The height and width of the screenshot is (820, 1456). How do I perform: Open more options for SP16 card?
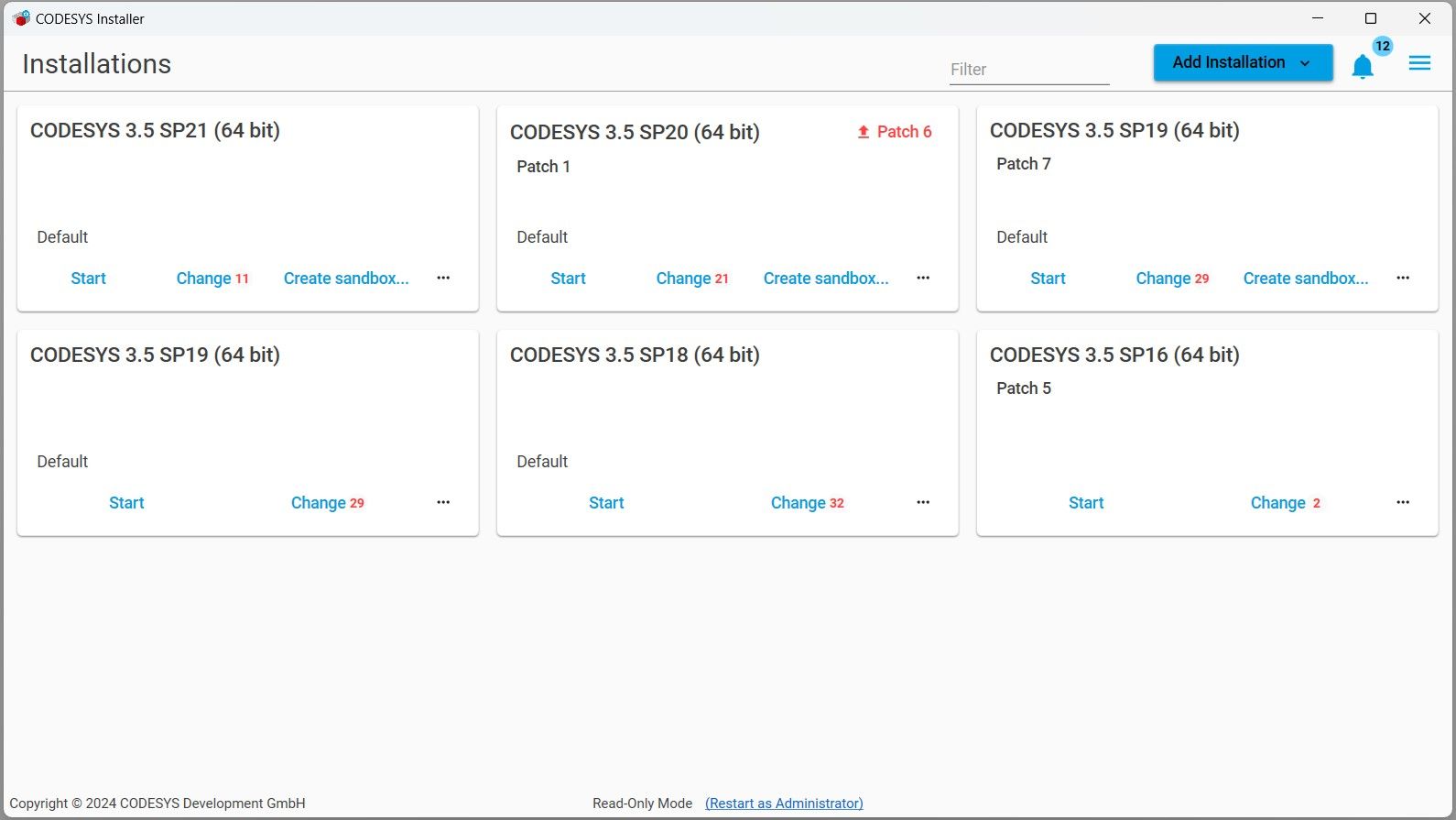[1403, 502]
